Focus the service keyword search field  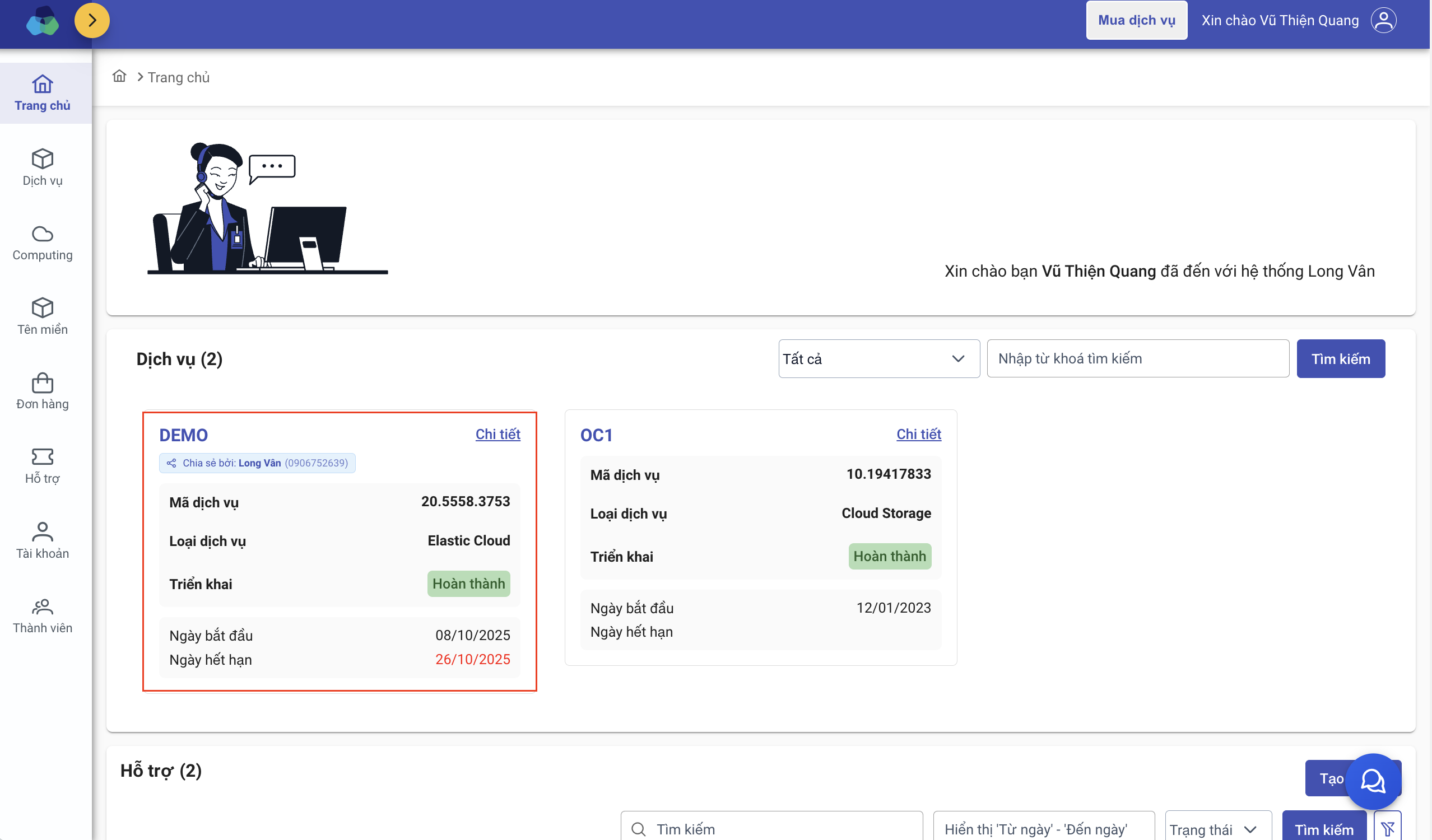tap(1137, 358)
